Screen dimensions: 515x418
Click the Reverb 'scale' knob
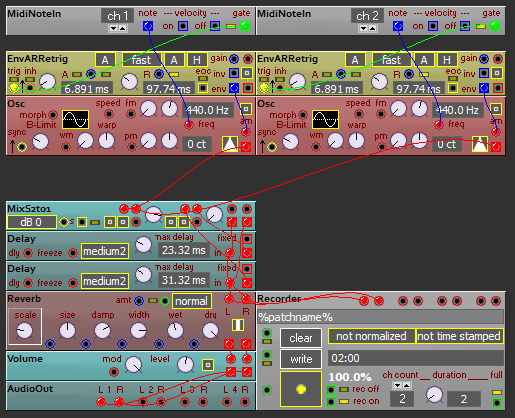pos(24,331)
